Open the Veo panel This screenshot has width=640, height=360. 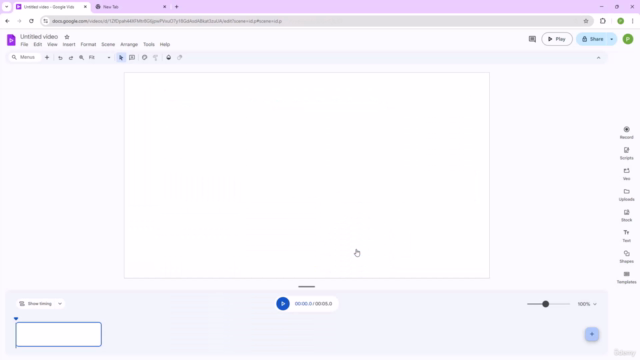tap(627, 174)
